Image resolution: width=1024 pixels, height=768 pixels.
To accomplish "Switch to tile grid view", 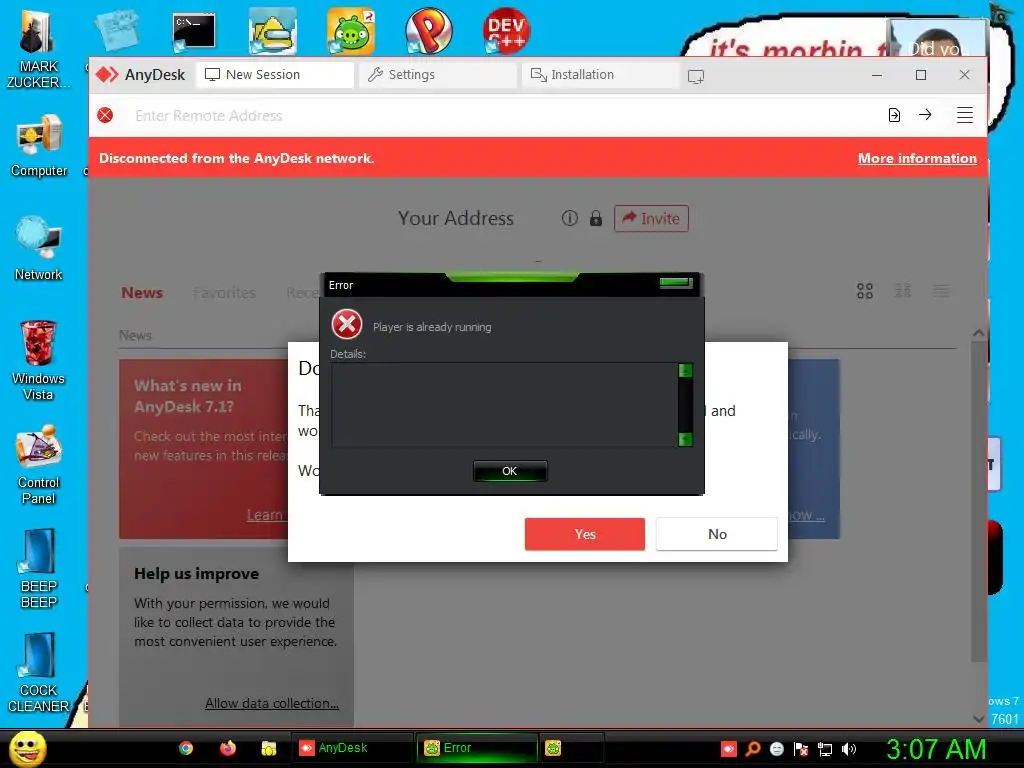I will (865, 291).
